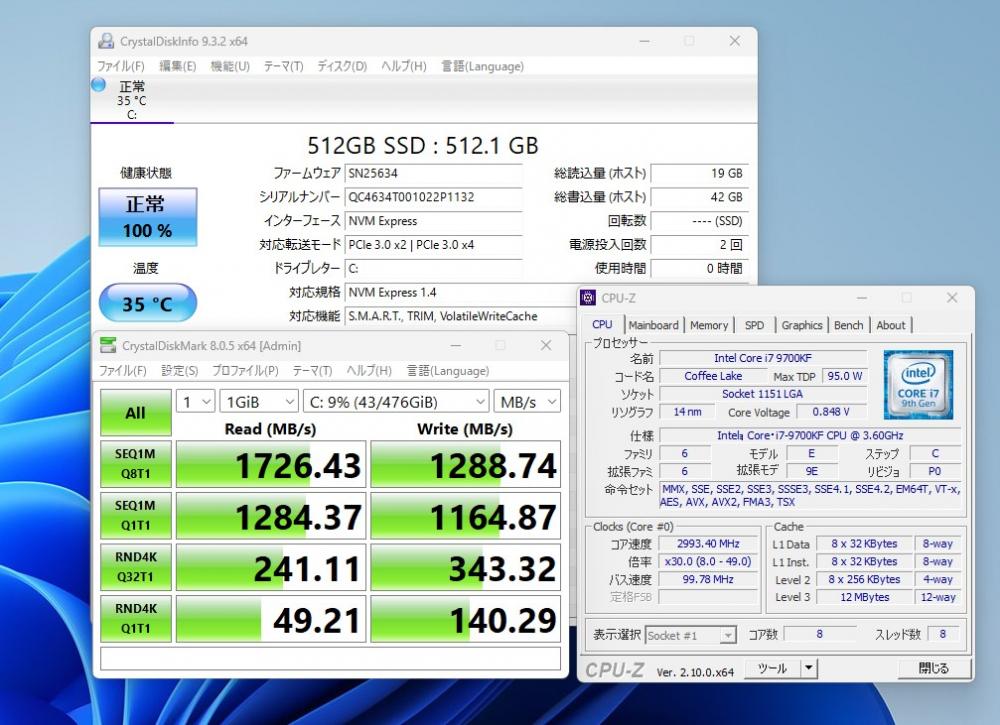Open the target drive dropdown C: 9%
The image size is (1000, 725).
(x=396, y=402)
